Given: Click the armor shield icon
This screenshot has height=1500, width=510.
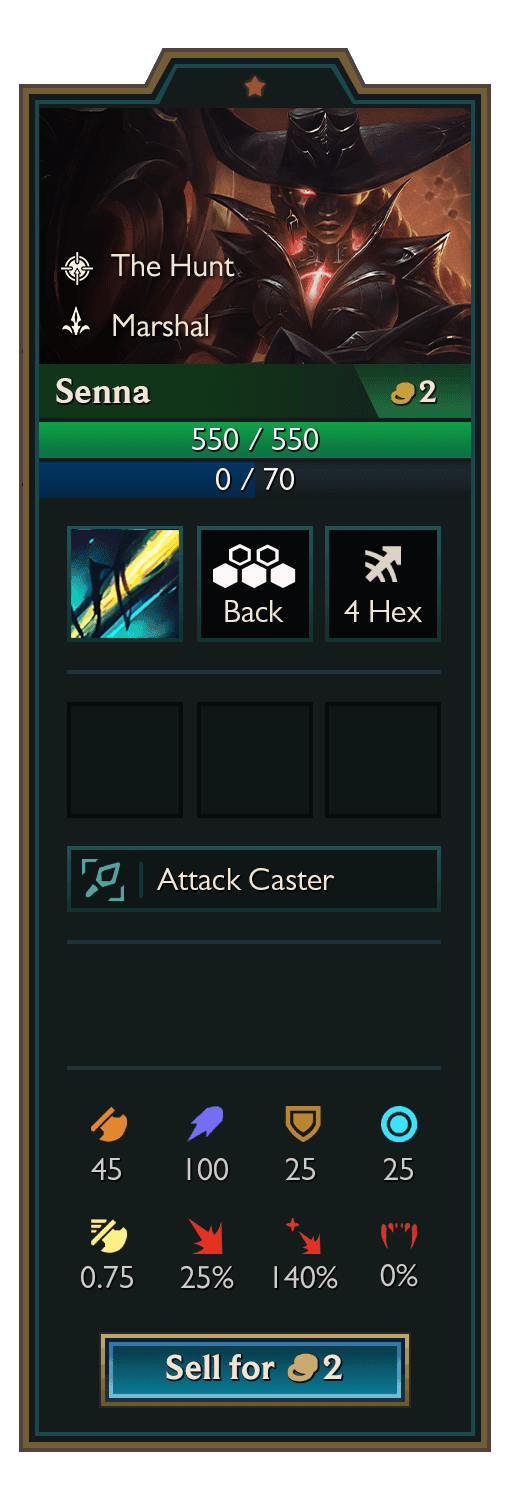Looking at the screenshot, I should point(301,1125).
